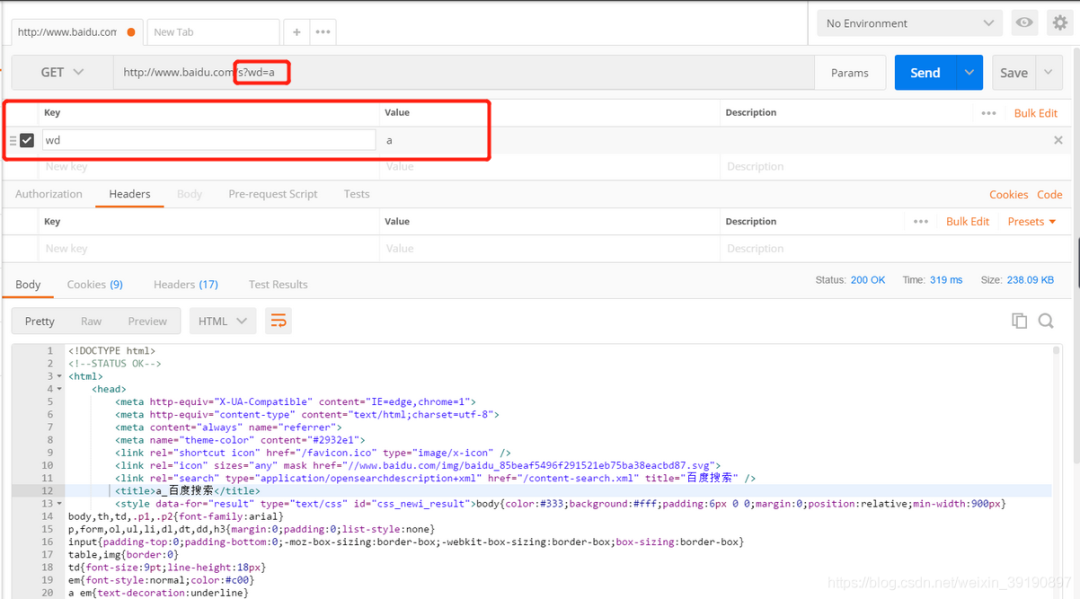Click the headers Description field
Screen dimensions: 1080x599
pos(895,249)
